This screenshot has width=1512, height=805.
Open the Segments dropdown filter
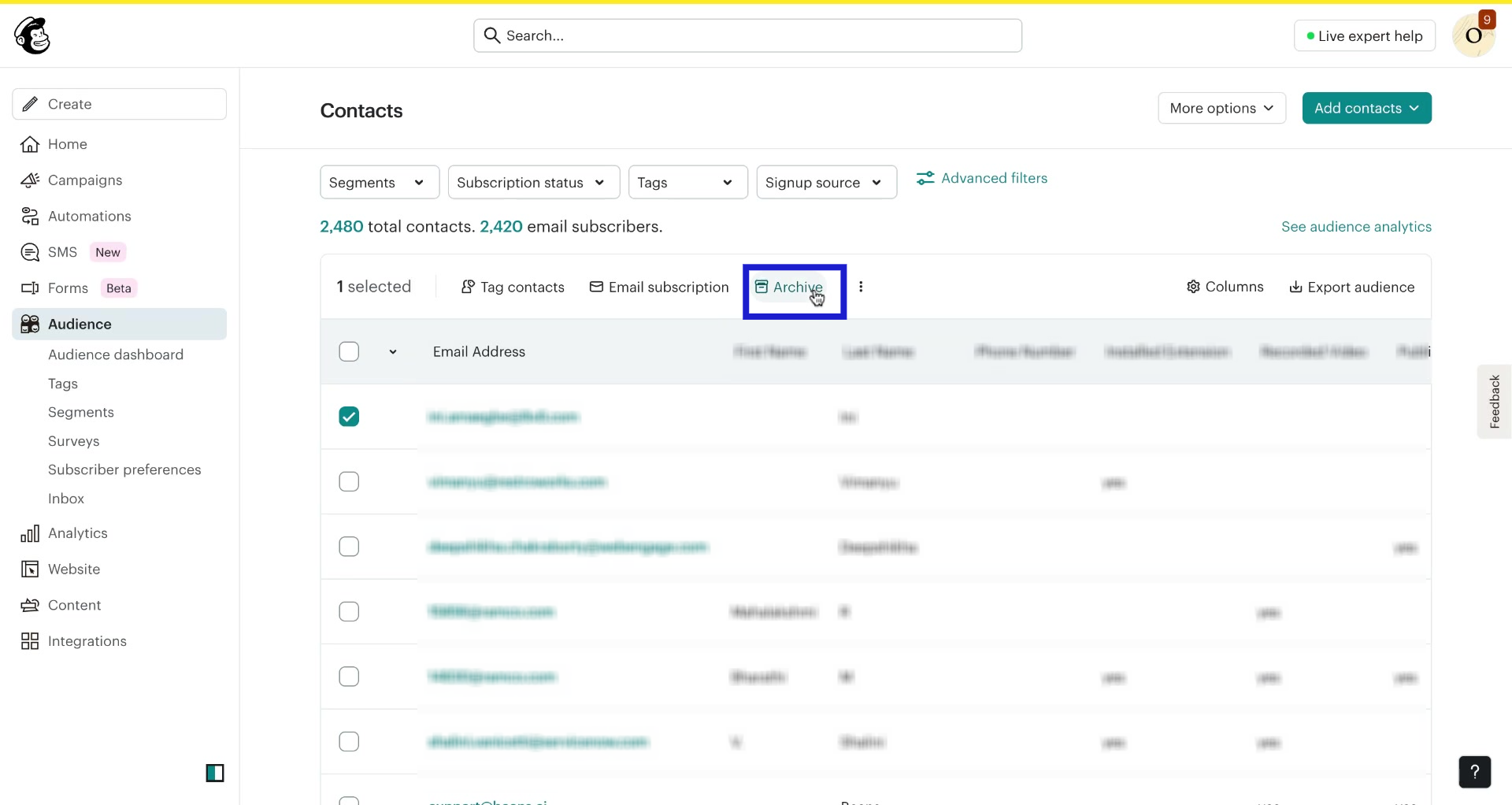tap(379, 182)
